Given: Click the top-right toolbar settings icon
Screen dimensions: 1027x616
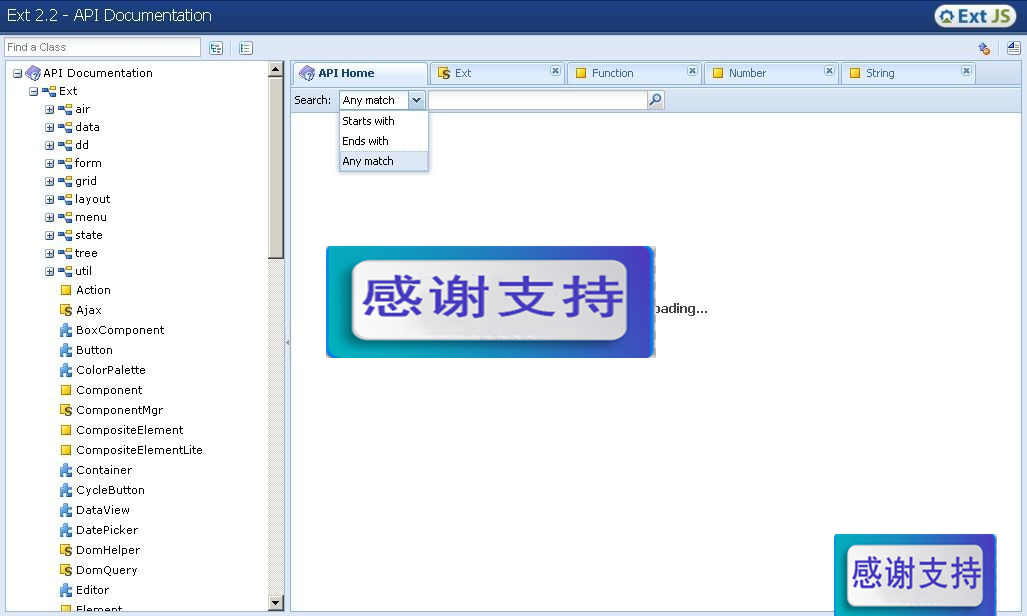Looking at the screenshot, I should [x=984, y=48].
